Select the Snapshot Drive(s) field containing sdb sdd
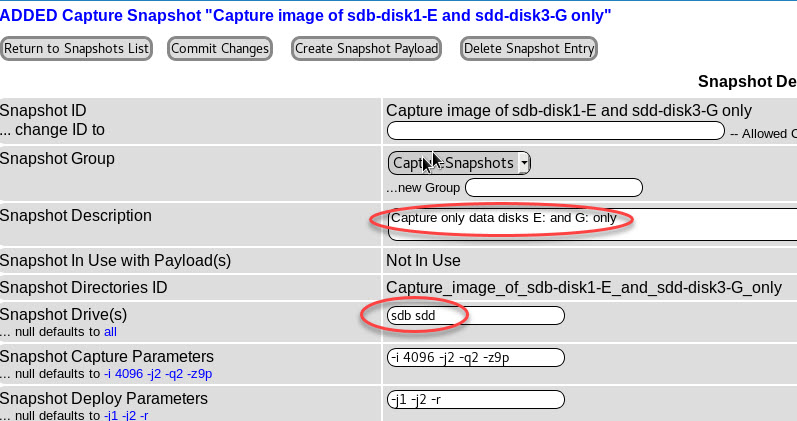 pos(476,316)
